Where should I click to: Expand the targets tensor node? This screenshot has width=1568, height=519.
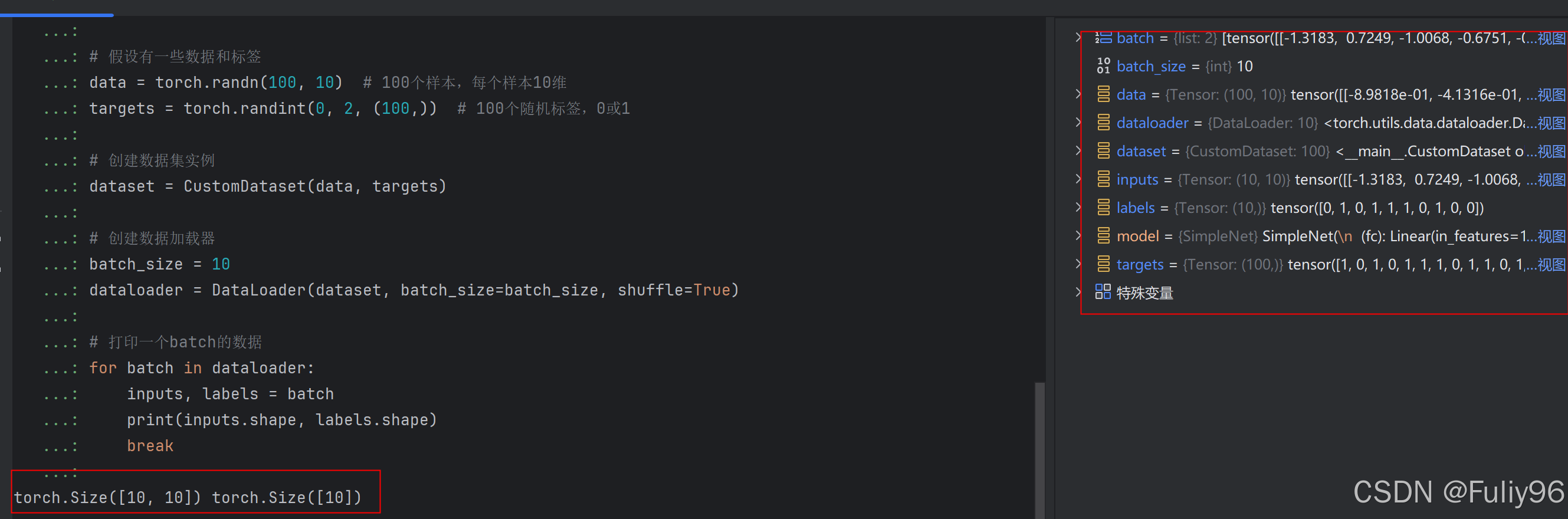tap(1078, 264)
